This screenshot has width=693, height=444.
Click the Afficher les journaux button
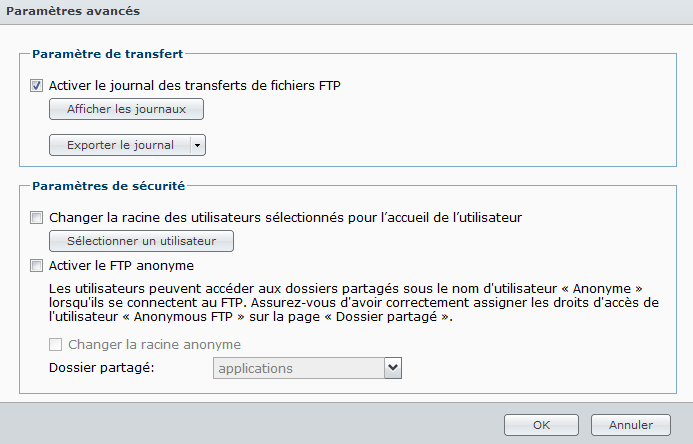126,109
